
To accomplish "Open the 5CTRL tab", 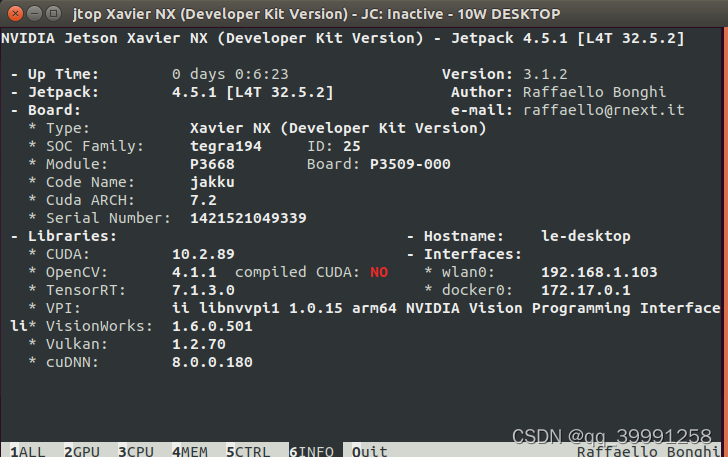I will point(248,451).
